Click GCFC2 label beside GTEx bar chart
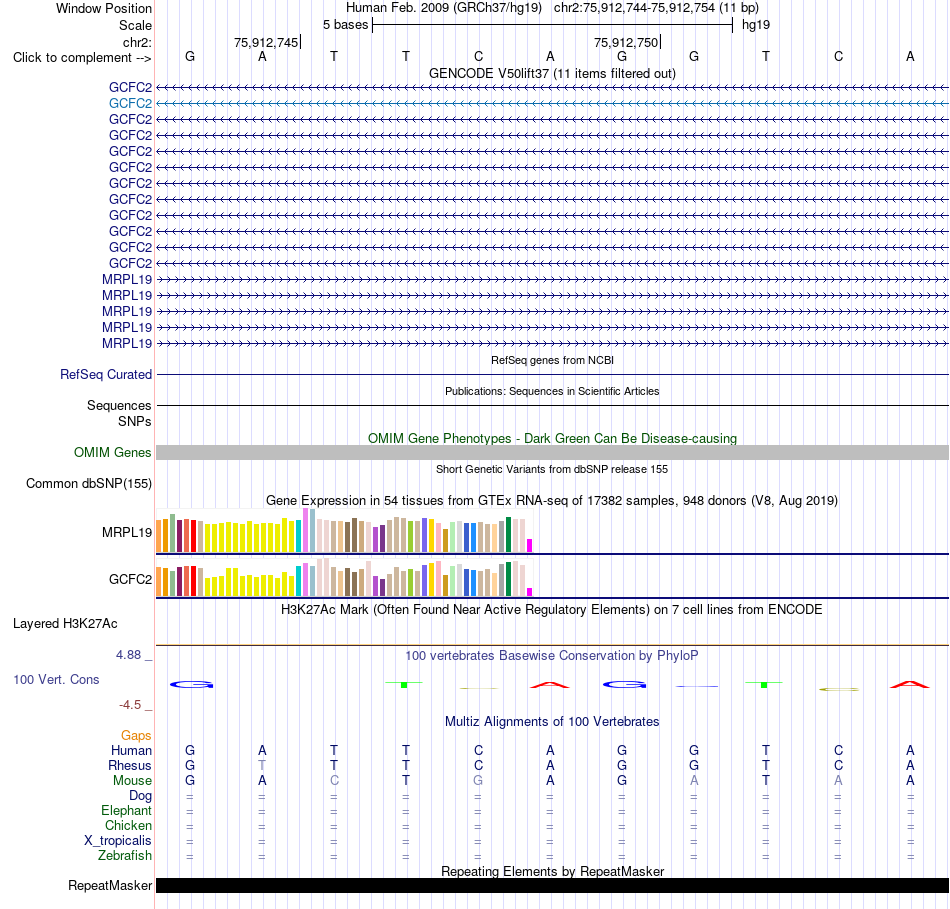 130,579
